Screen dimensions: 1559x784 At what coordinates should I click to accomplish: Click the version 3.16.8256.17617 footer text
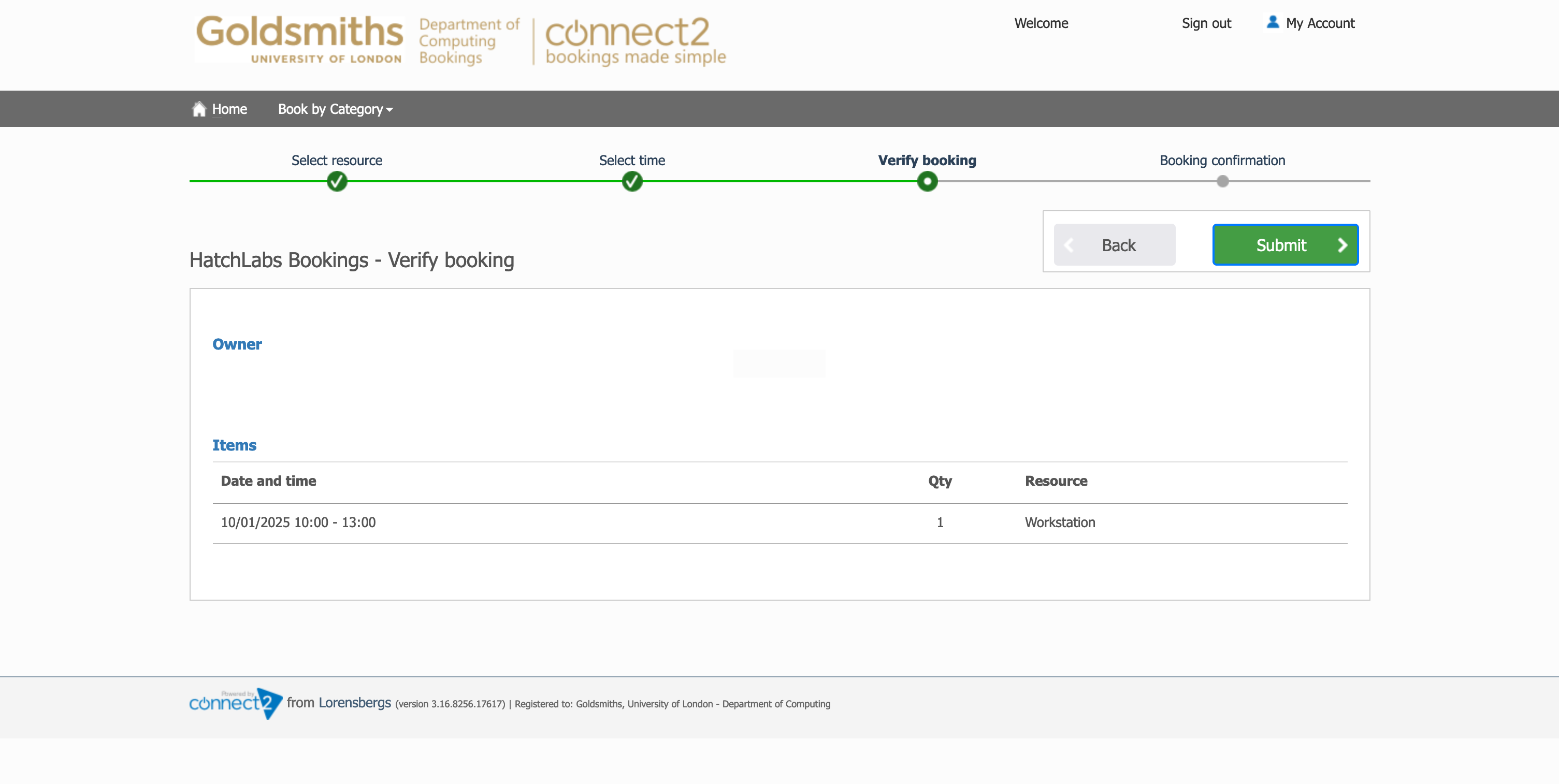tap(450, 704)
